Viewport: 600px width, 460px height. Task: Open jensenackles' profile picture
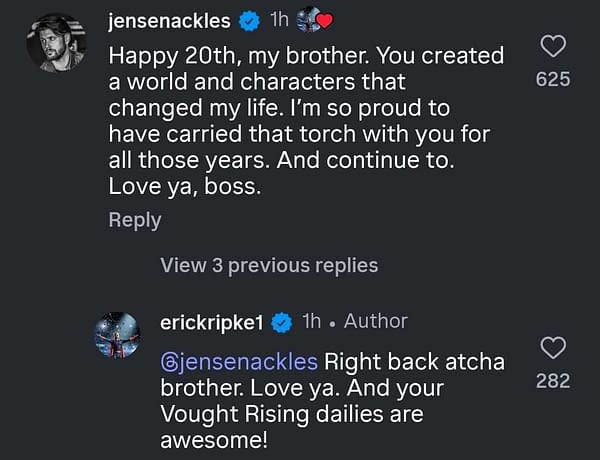click(55, 41)
